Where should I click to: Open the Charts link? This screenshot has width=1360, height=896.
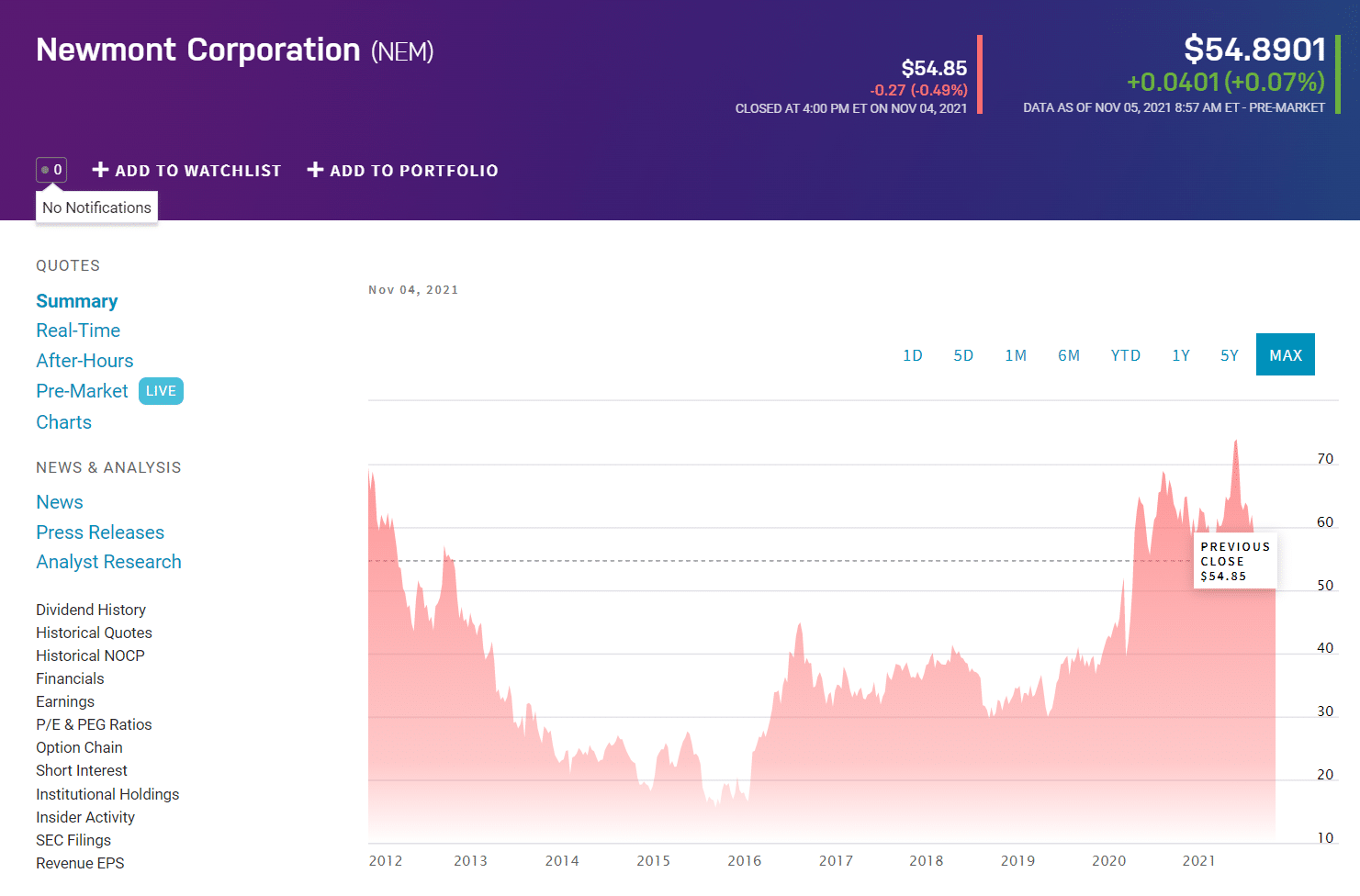click(64, 422)
